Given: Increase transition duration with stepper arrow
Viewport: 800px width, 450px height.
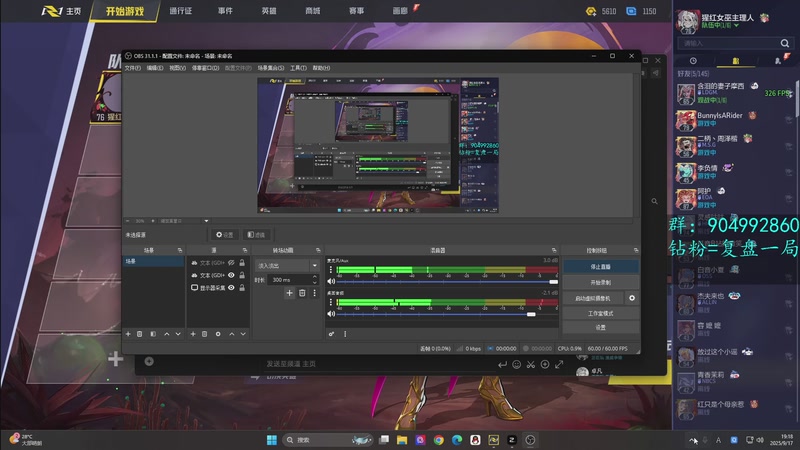Looking at the screenshot, I should (x=315, y=277).
